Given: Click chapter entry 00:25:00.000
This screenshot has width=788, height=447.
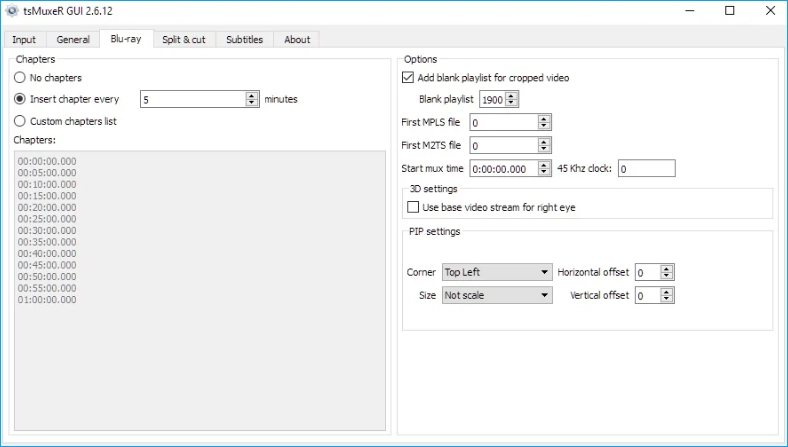Looking at the screenshot, I should pos(47,219).
